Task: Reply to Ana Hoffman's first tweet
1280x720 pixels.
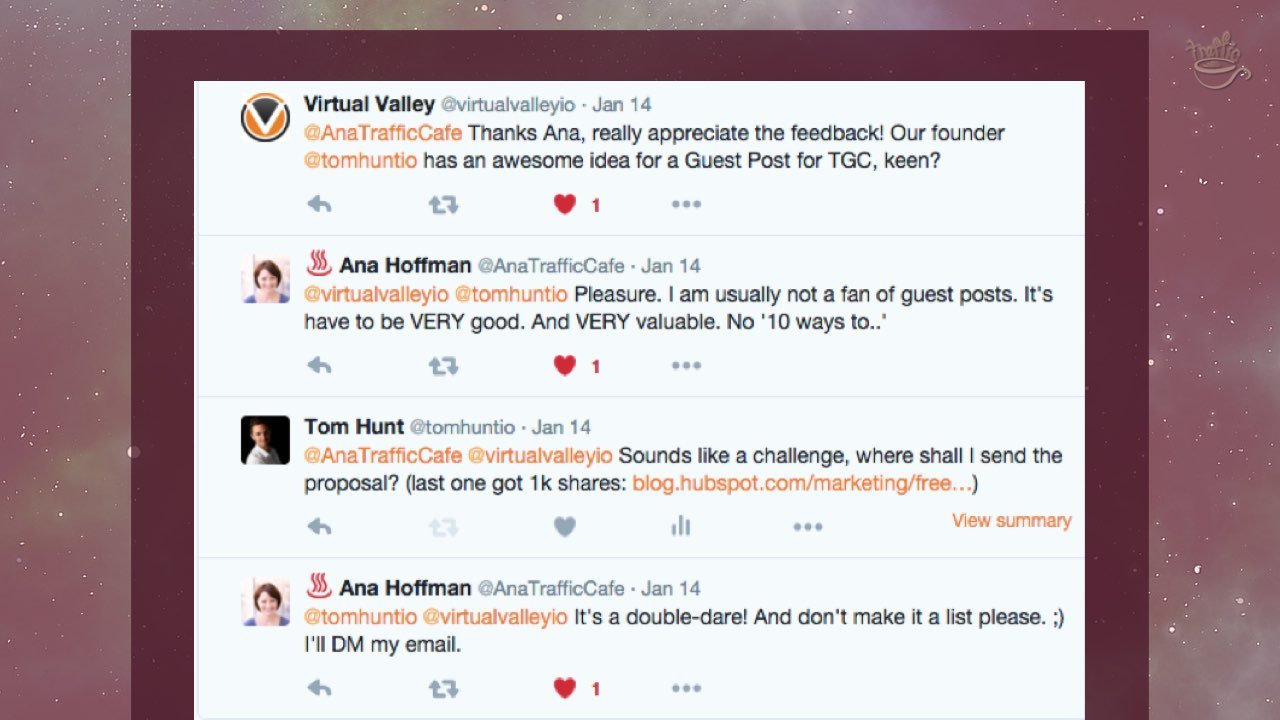Action: (319, 366)
